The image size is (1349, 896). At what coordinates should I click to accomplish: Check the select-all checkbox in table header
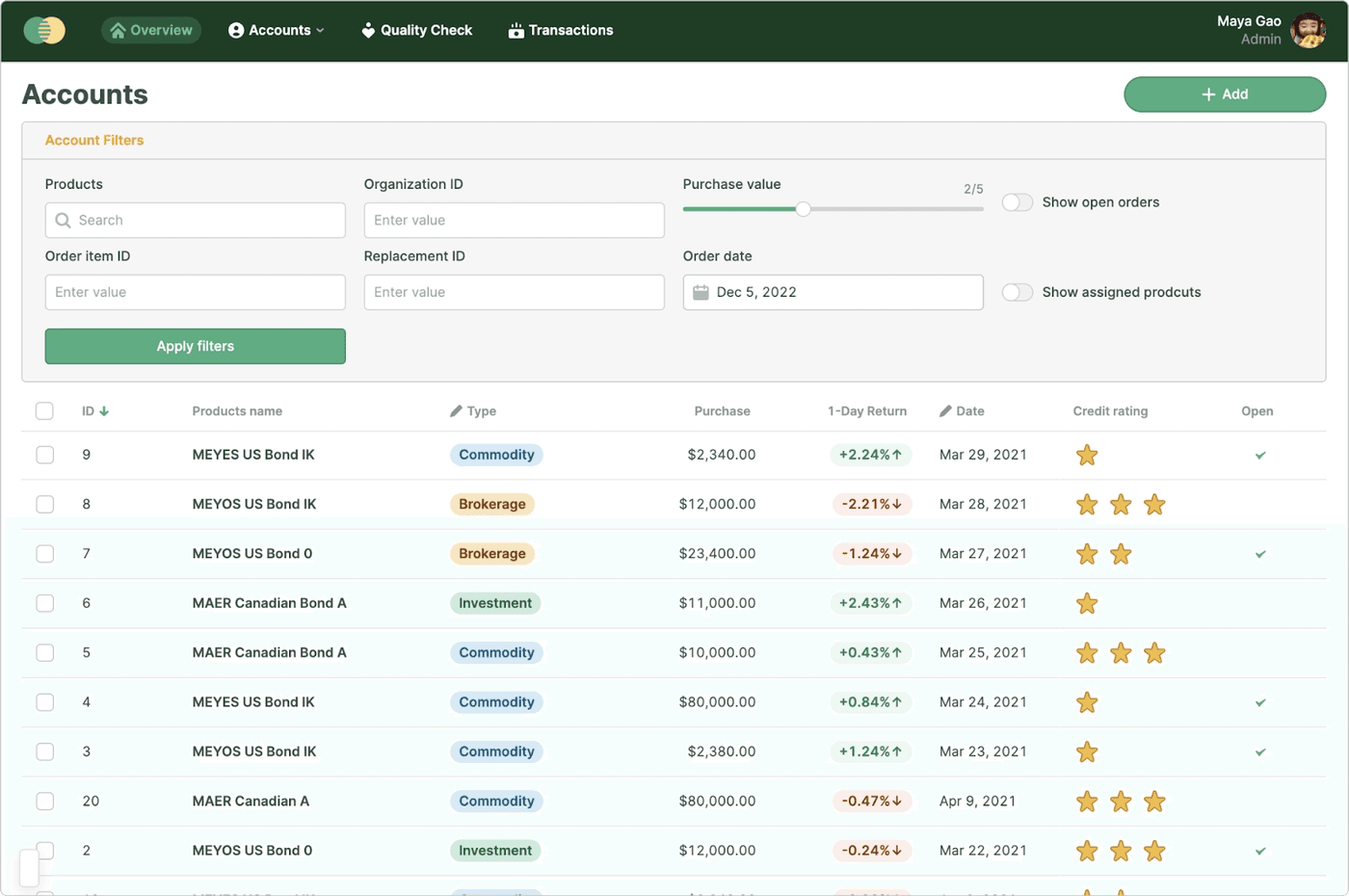coord(45,411)
